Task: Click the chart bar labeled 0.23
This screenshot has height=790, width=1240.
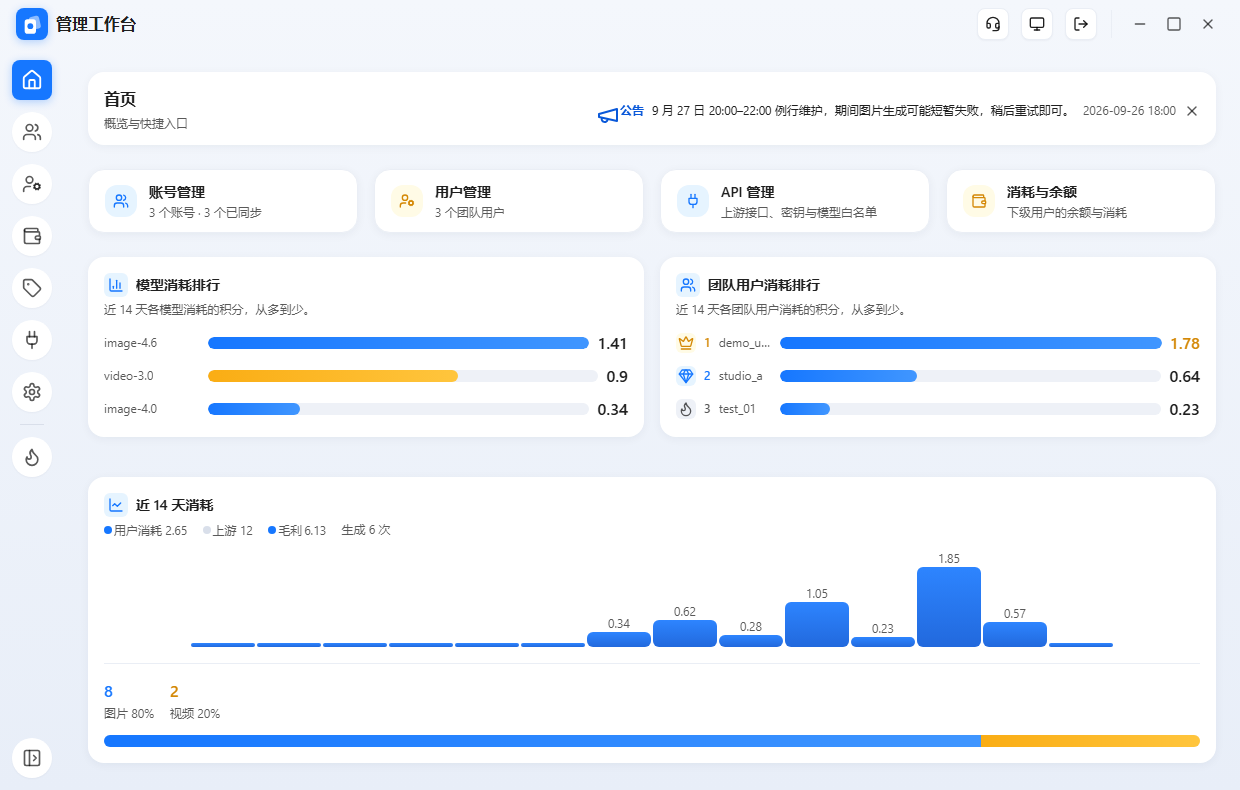Action: point(883,642)
